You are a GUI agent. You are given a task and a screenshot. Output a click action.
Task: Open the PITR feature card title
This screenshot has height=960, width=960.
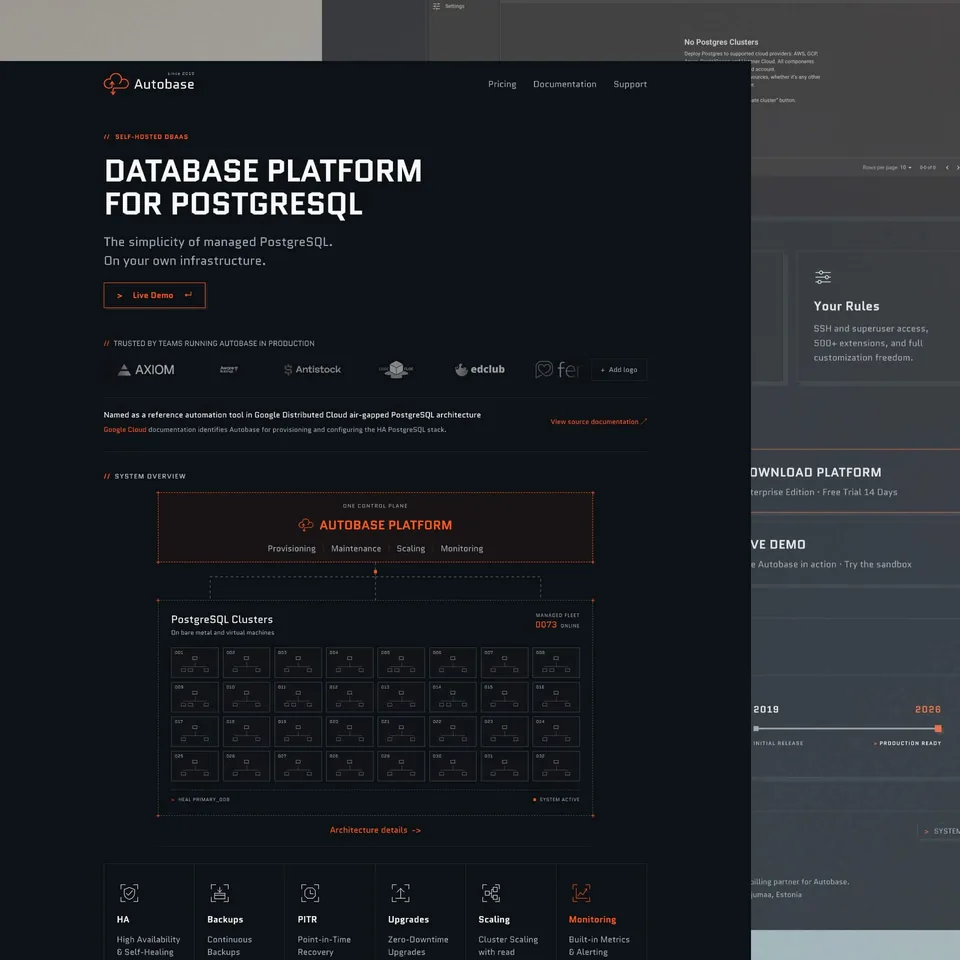(x=307, y=920)
